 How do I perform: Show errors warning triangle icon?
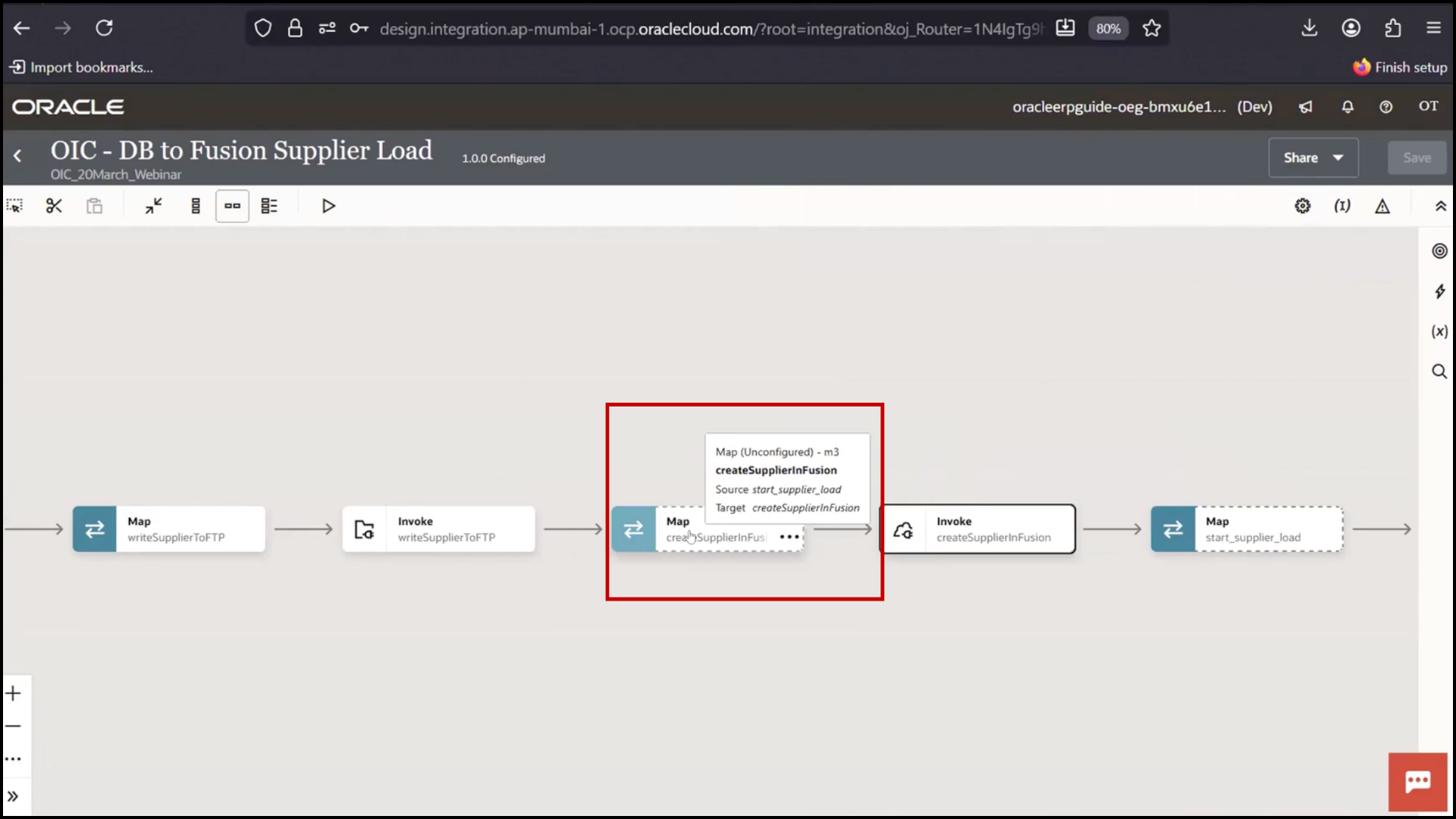tap(1382, 206)
